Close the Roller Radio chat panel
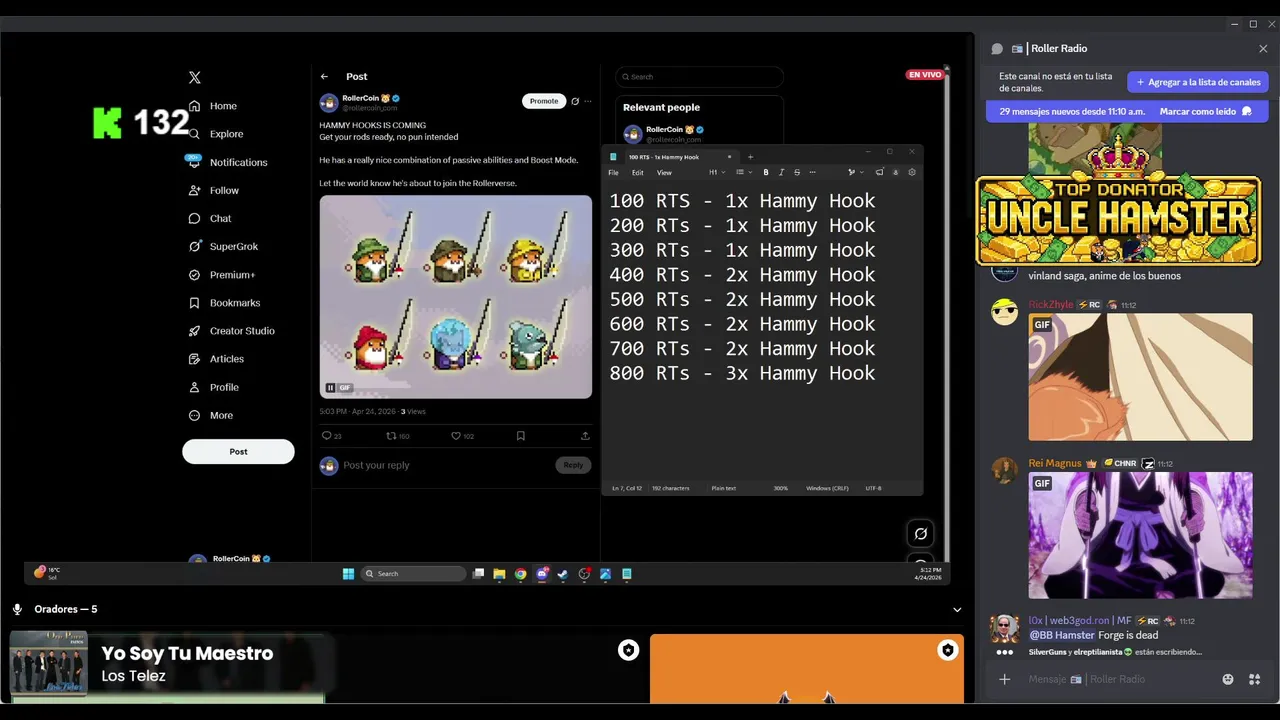The width and height of the screenshot is (1280, 720). point(1263,48)
